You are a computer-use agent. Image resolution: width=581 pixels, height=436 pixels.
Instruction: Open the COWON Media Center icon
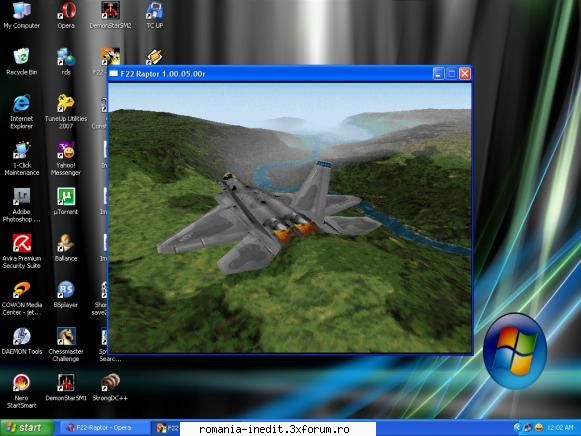click(21, 298)
